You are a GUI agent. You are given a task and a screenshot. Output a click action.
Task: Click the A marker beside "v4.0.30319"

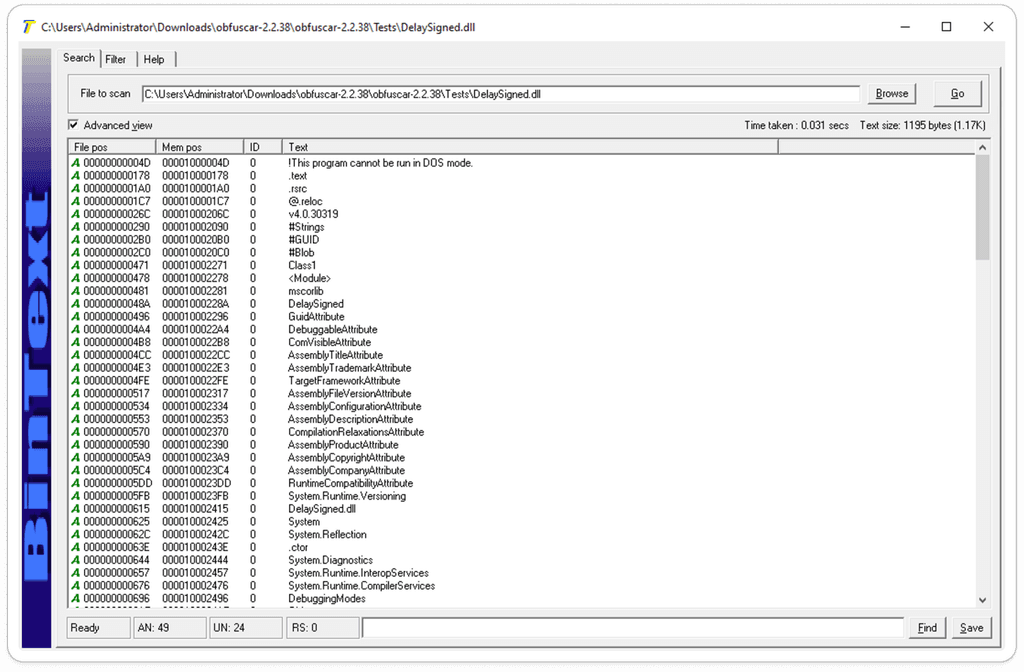tap(74, 213)
